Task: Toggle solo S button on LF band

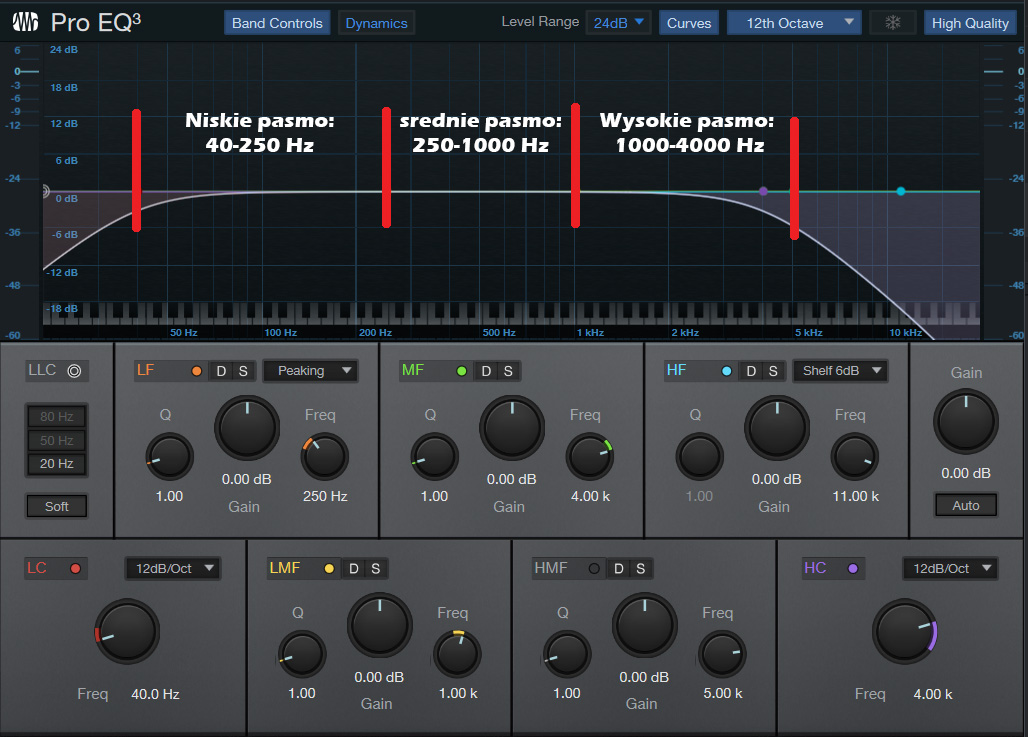Action: pos(242,371)
